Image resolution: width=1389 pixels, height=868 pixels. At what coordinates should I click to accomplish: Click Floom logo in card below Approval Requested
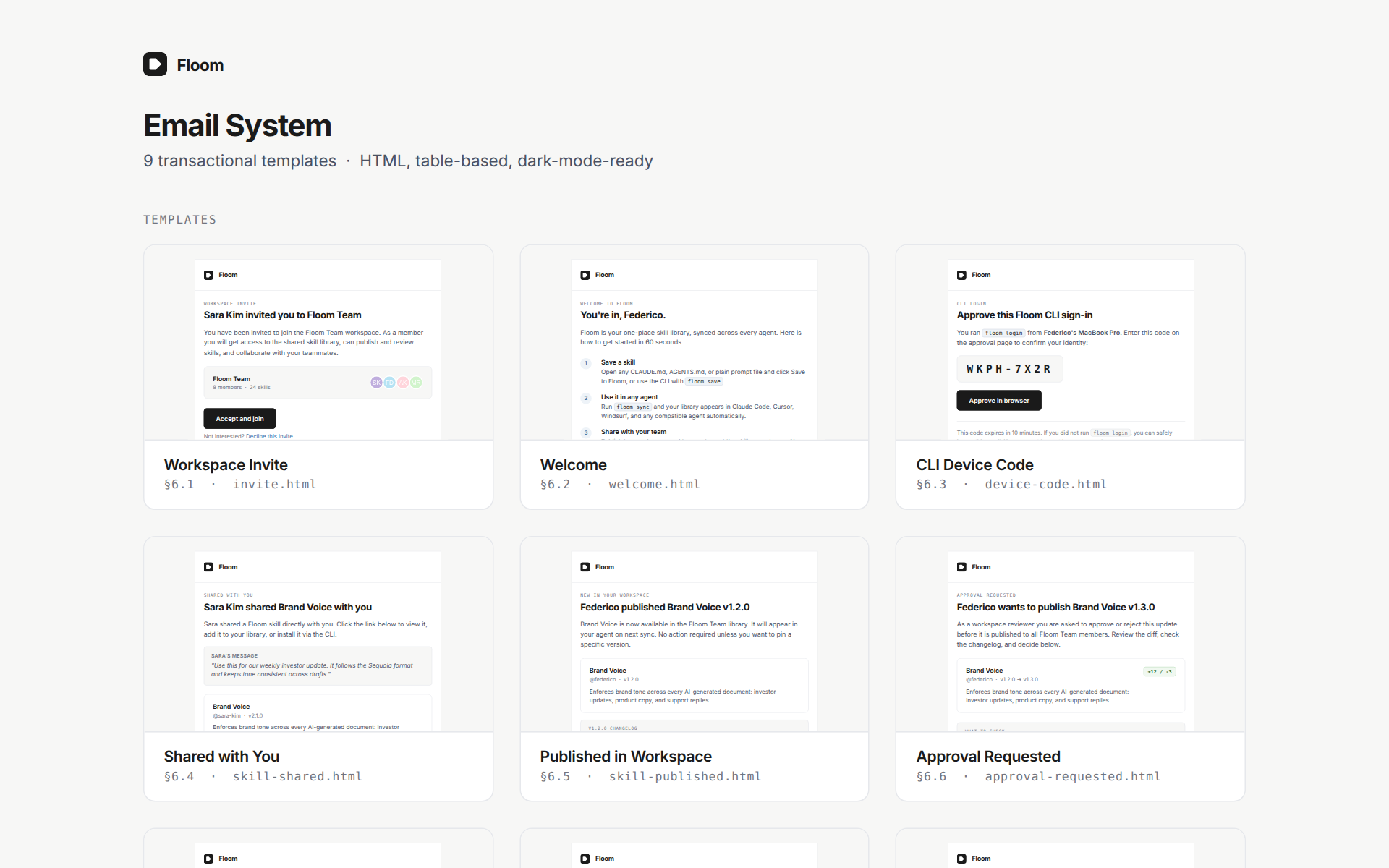[961, 859]
